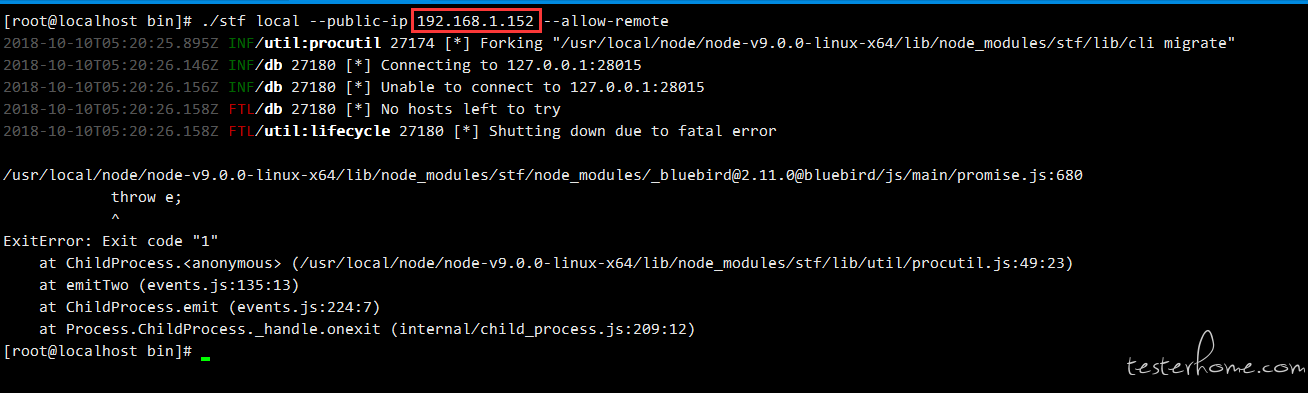Click the 'ChildProcess.emit (events.js:224:7)' line

coord(223,307)
